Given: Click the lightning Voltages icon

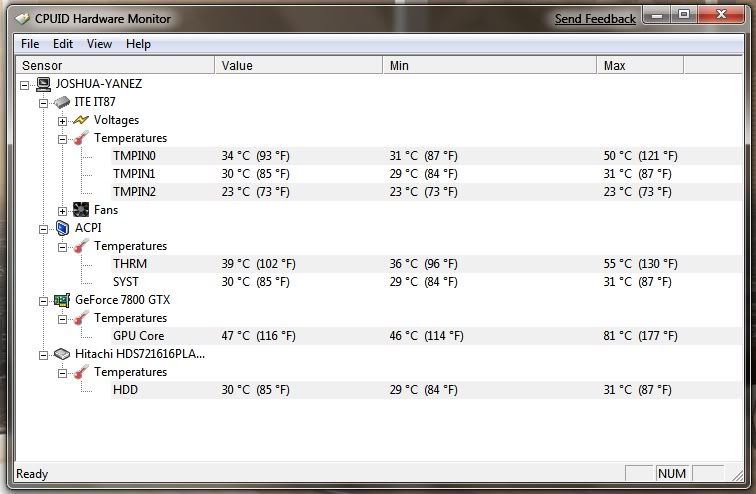Looking at the screenshot, I should 81,120.
